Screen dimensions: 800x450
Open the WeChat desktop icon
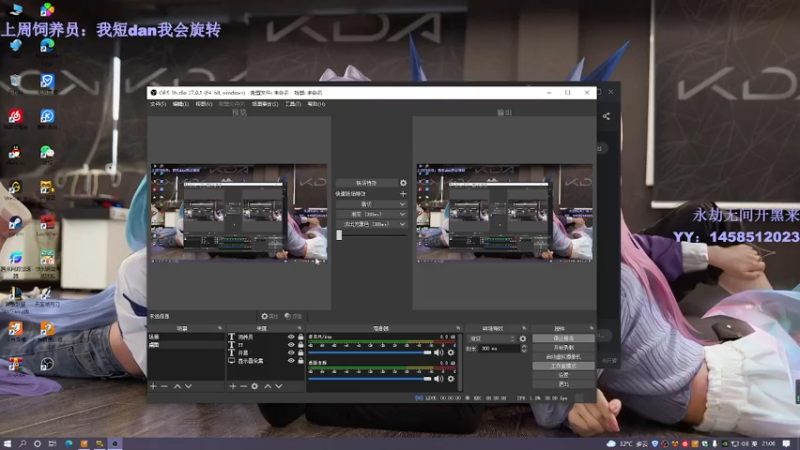(x=47, y=152)
